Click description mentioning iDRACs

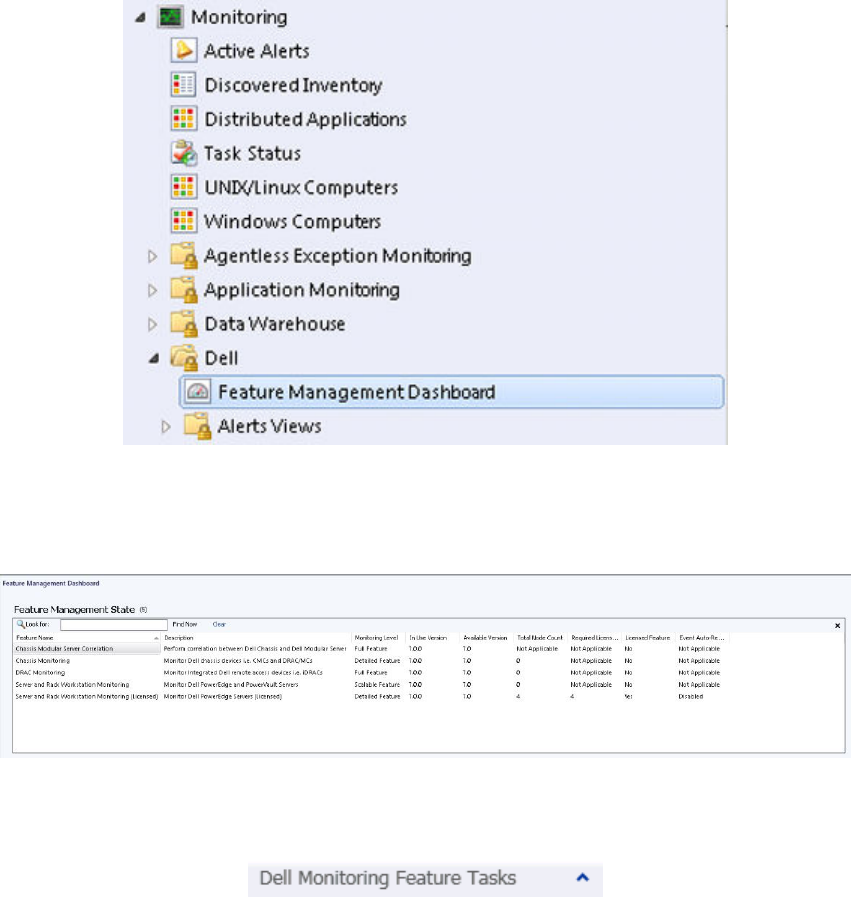point(243,673)
